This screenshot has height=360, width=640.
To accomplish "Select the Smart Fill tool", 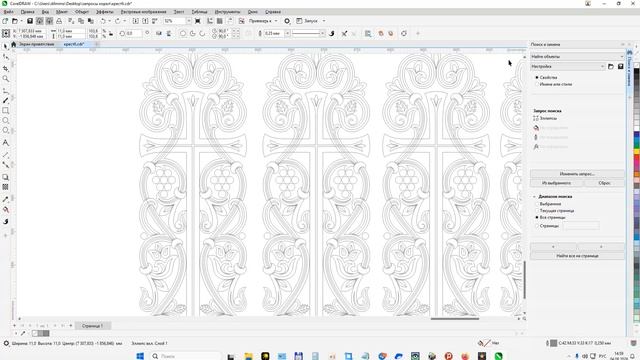I will click(x=5, y=221).
